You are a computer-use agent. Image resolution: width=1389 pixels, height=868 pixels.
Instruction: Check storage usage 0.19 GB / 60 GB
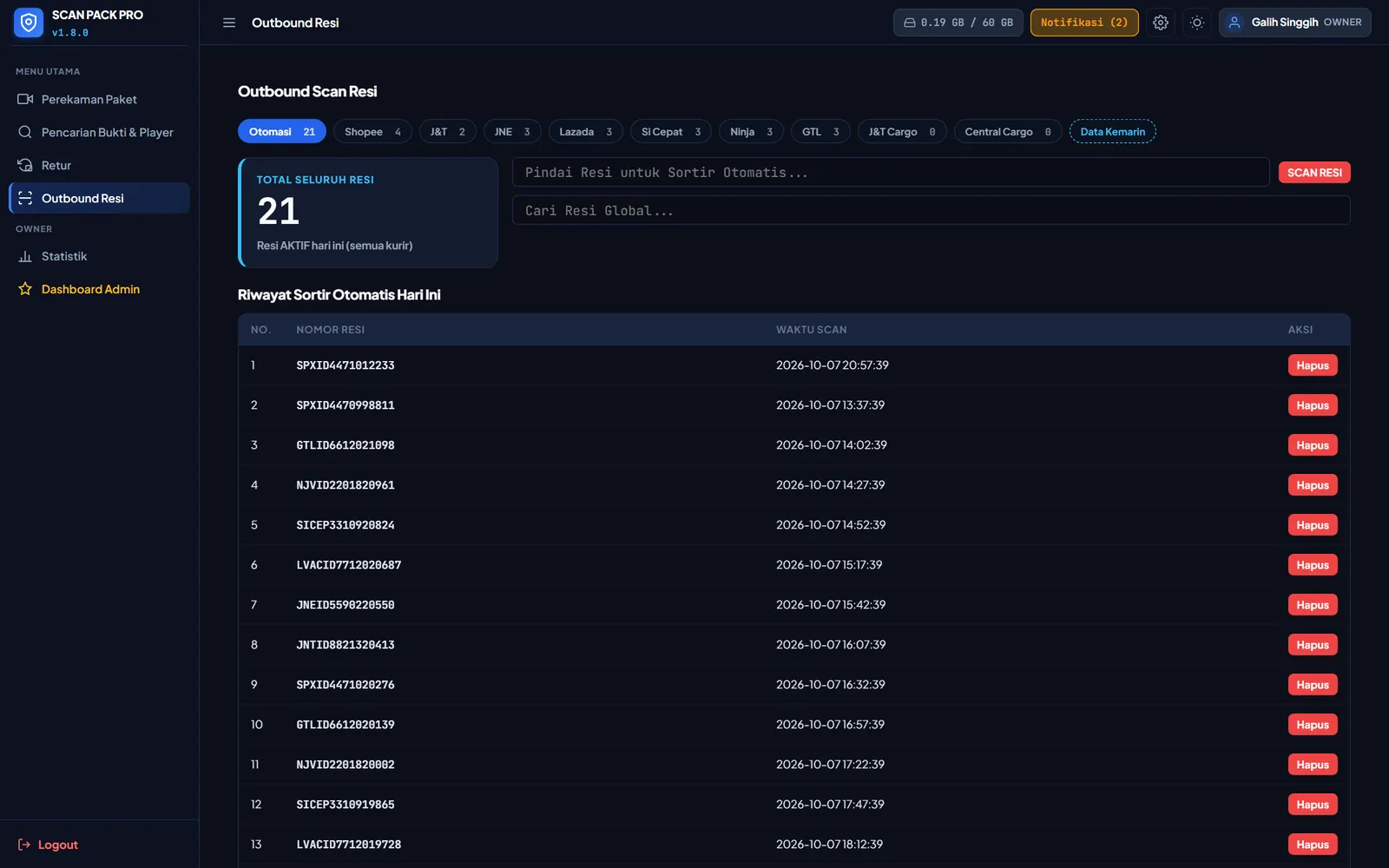pyautogui.click(x=958, y=23)
